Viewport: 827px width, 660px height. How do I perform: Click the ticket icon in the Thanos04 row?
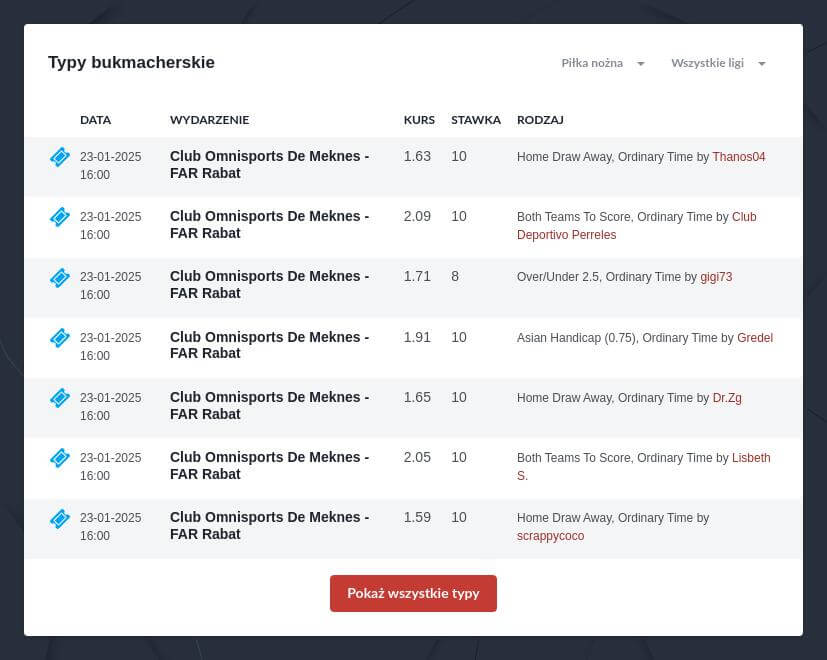[x=60, y=157]
